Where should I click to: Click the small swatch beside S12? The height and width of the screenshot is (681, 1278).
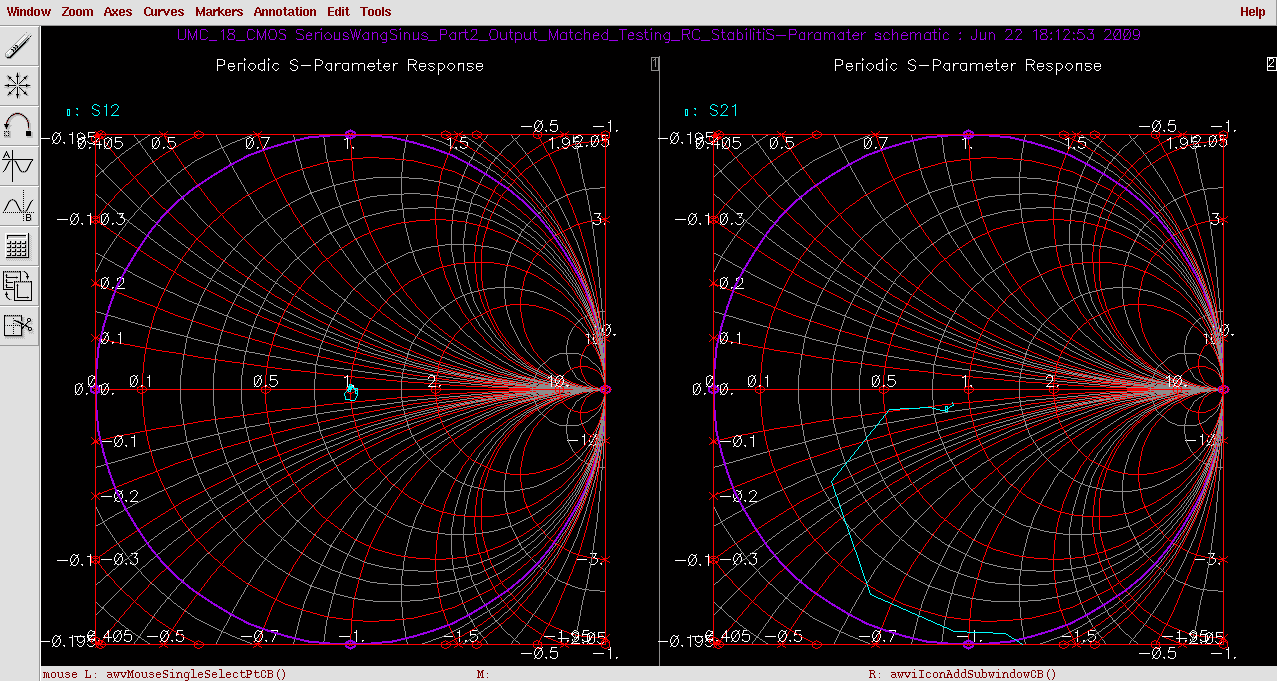(x=70, y=112)
